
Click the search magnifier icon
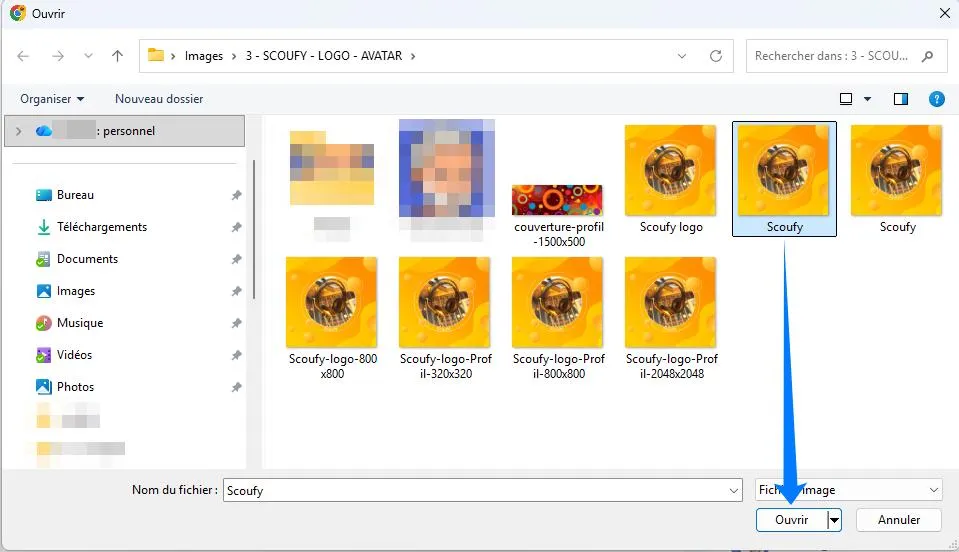(928, 56)
